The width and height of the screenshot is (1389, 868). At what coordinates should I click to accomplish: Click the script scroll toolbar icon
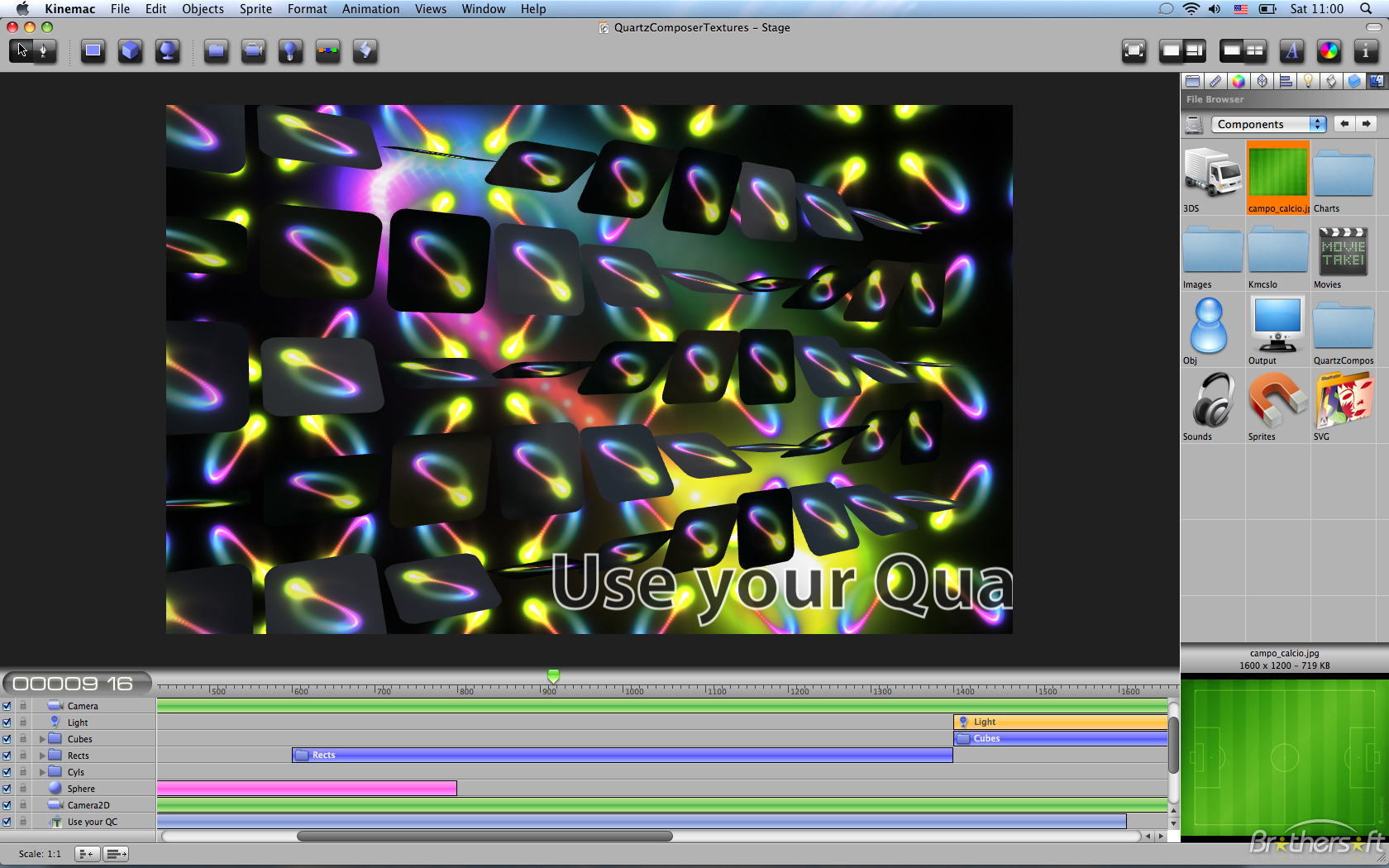coord(365,51)
